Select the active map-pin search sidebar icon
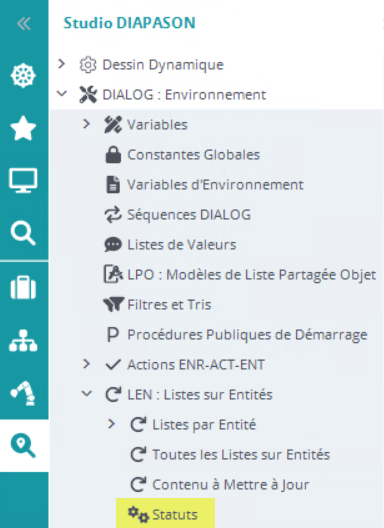This screenshot has height=528, width=384. coord(23,446)
